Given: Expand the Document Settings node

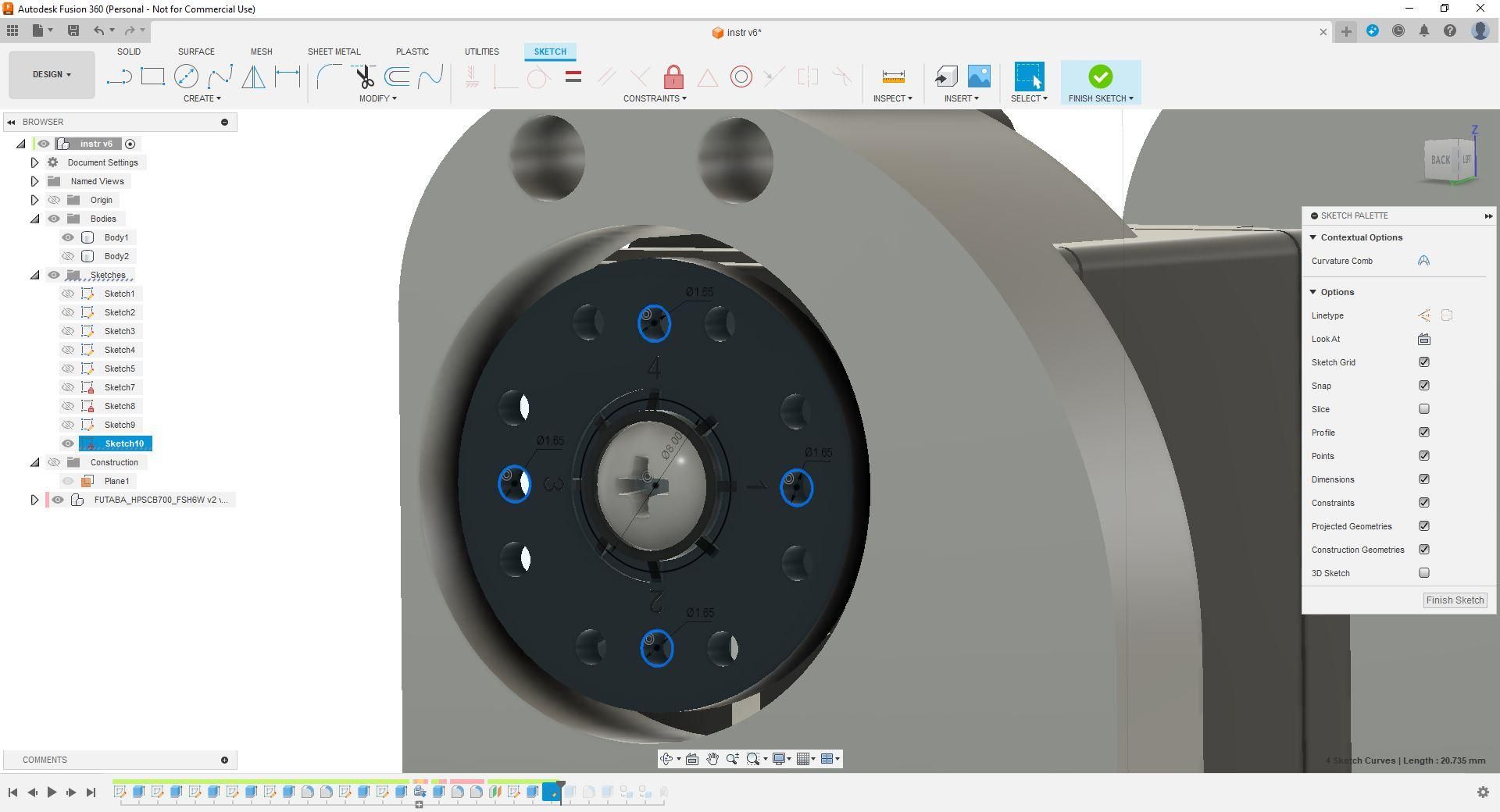Looking at the screenshot, I should pos(34,162).
